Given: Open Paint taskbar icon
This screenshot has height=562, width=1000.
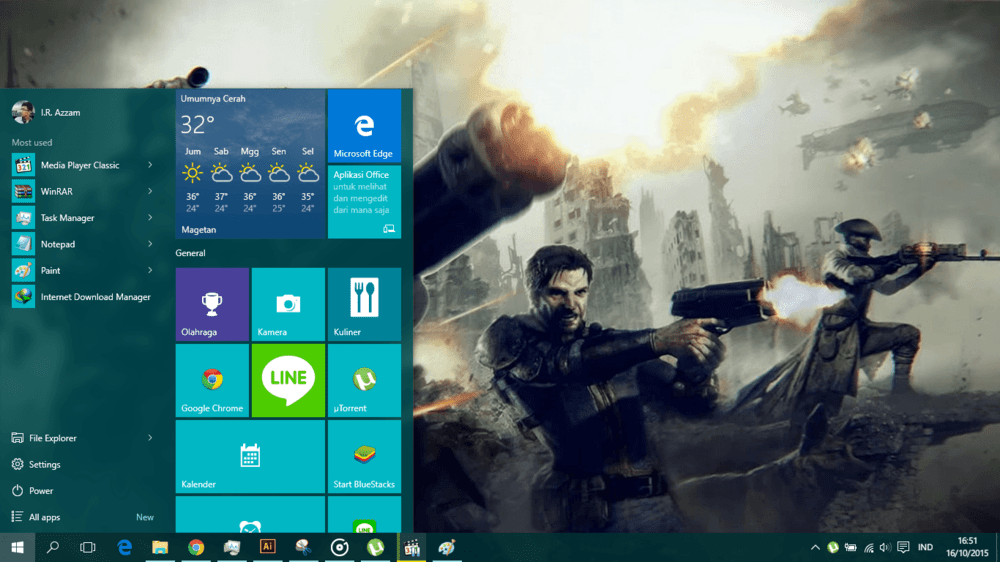Looking at the screenshot, I should [446, 547].
